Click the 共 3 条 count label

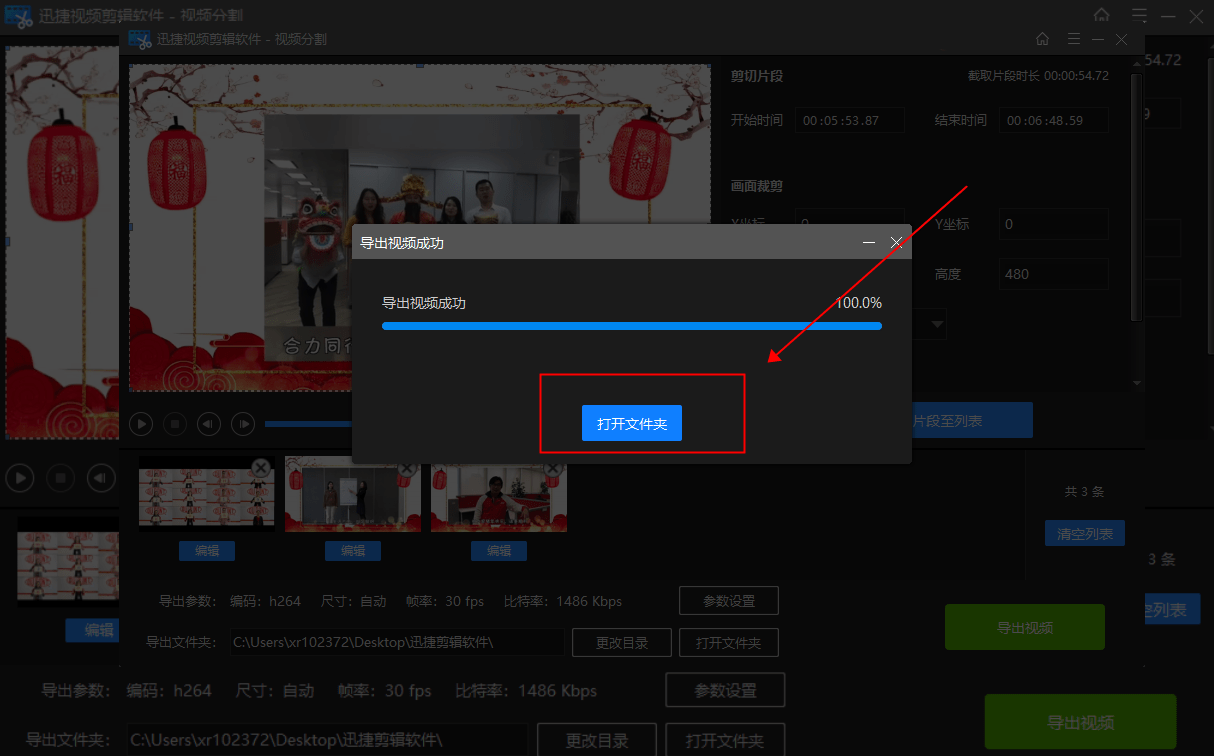point(1085,491)
